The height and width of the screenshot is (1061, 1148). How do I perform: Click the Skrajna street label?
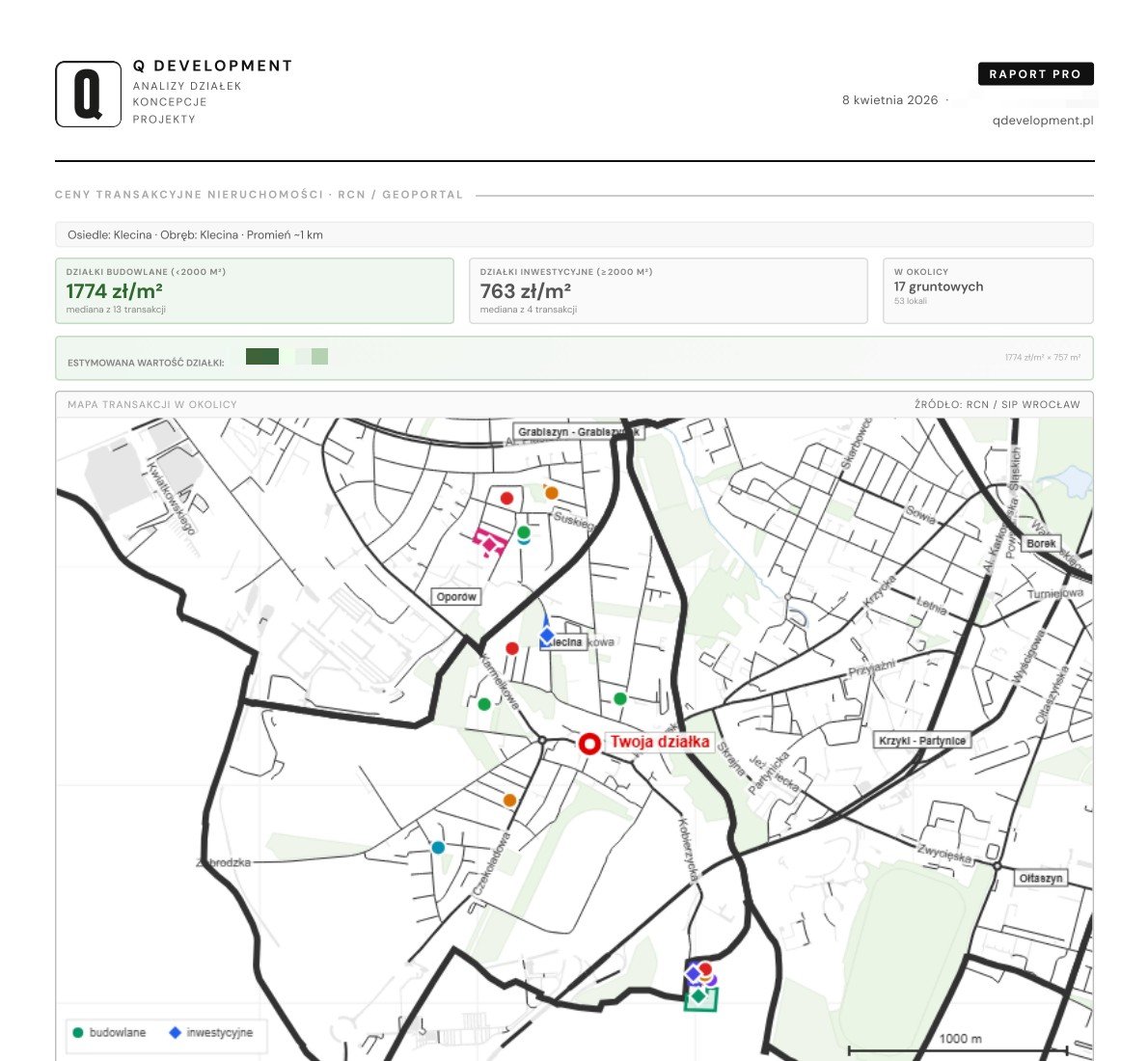[729, 759]
